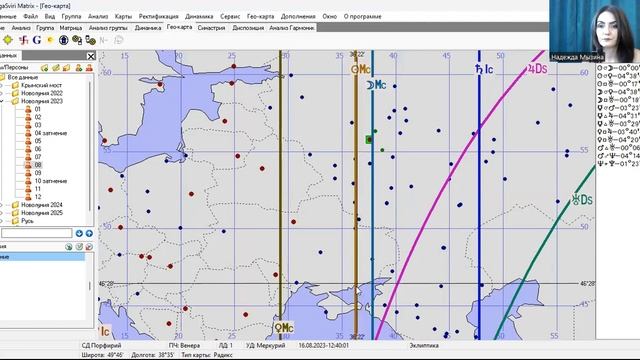Expand the Новолуния 2025 folder
The image size is (640, 360).
click(1, 213)
